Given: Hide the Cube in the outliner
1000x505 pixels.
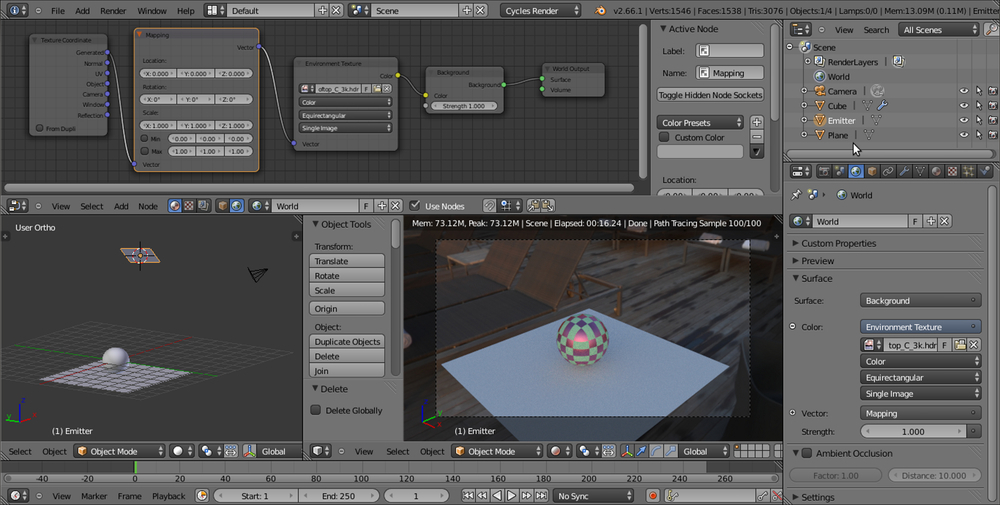Looking at the screenshot, I should tap(964, 105).
